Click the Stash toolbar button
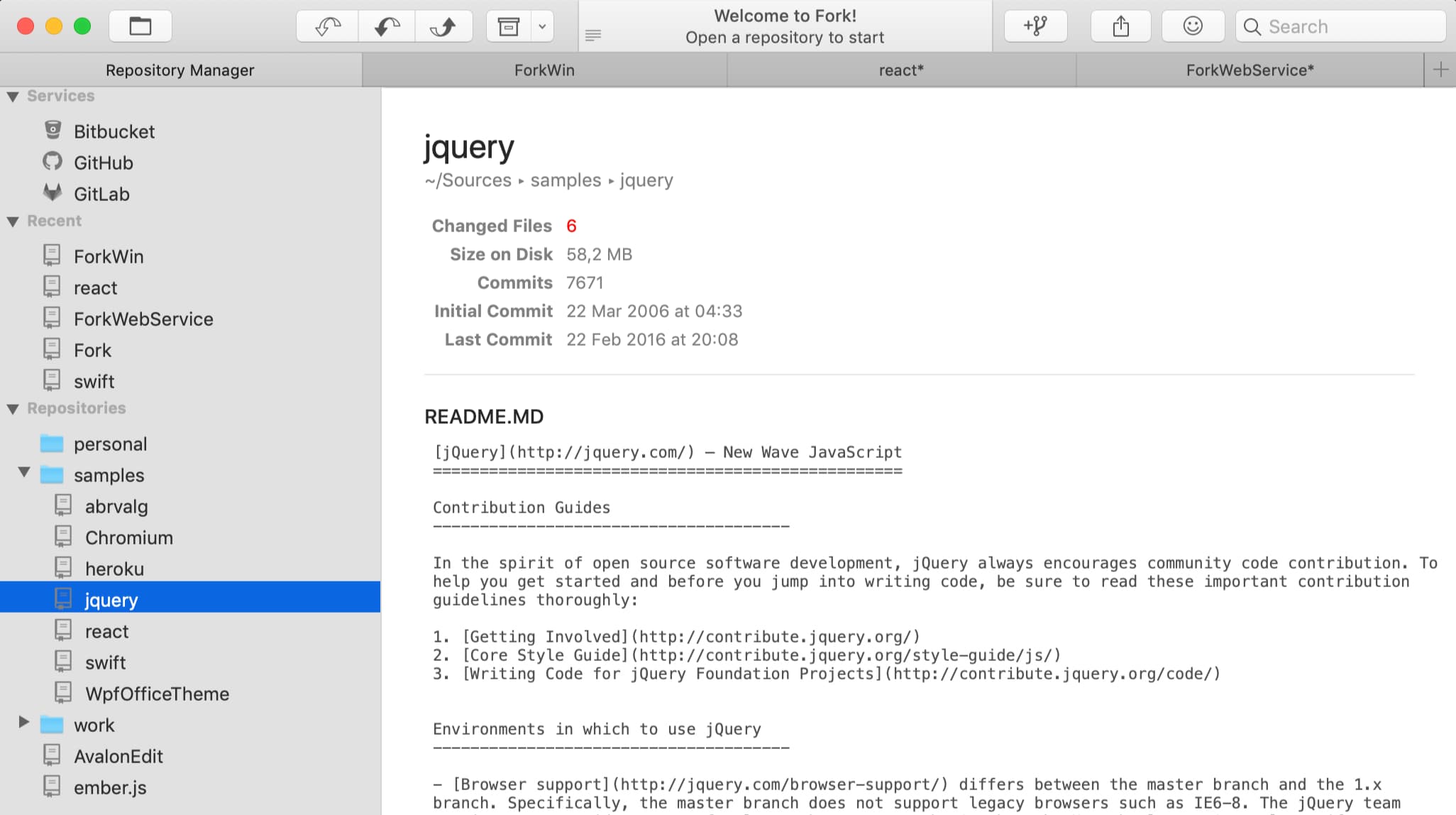Screen dimensions: 1456x815 (509, 26)
